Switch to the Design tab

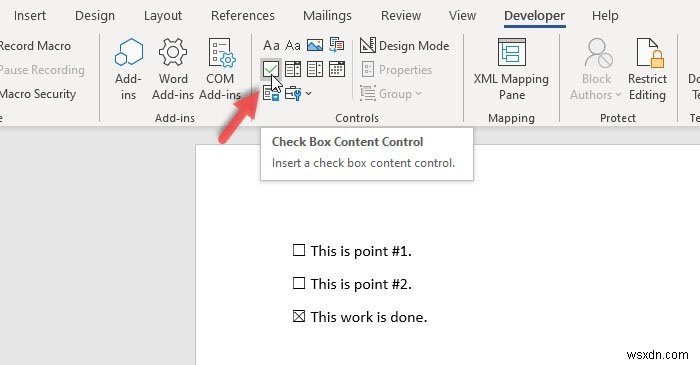click(95, 16)
